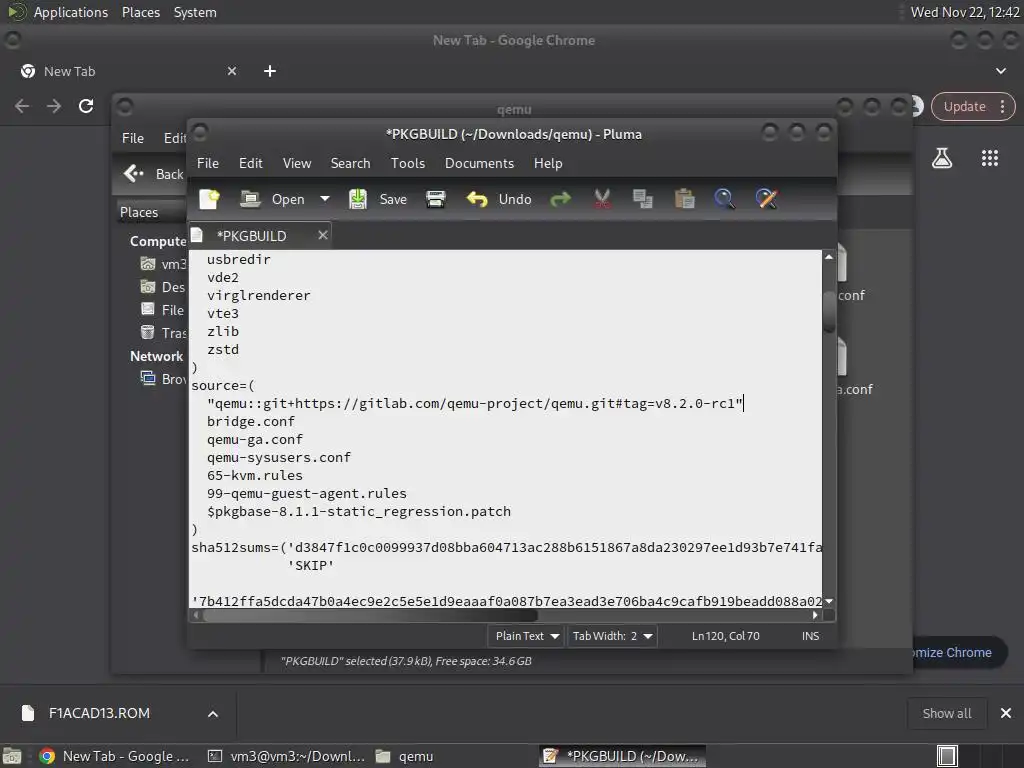1024x768 pixels.
Task: Open Pluma's Documents menu
Action: tap(479, 163)
